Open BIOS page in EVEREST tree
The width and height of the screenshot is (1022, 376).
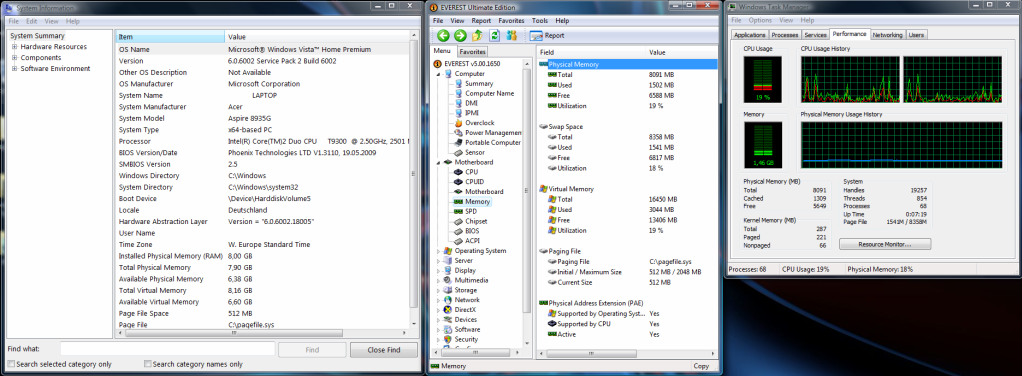(473, 231)
